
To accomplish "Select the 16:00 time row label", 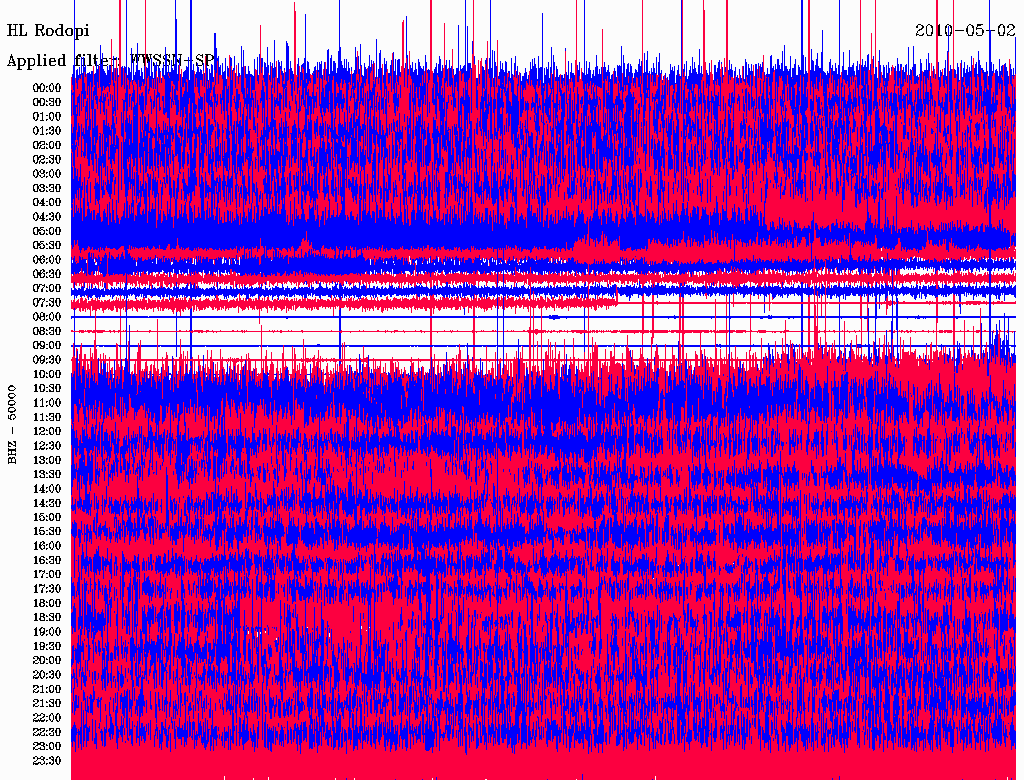I will (47, 546).
